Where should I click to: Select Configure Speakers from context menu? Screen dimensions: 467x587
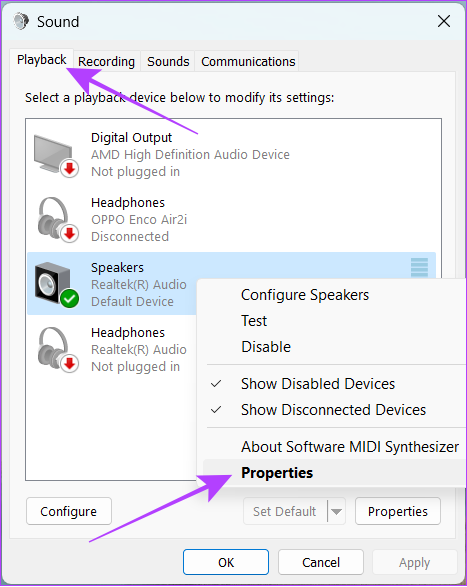click(x=305, y=295)
